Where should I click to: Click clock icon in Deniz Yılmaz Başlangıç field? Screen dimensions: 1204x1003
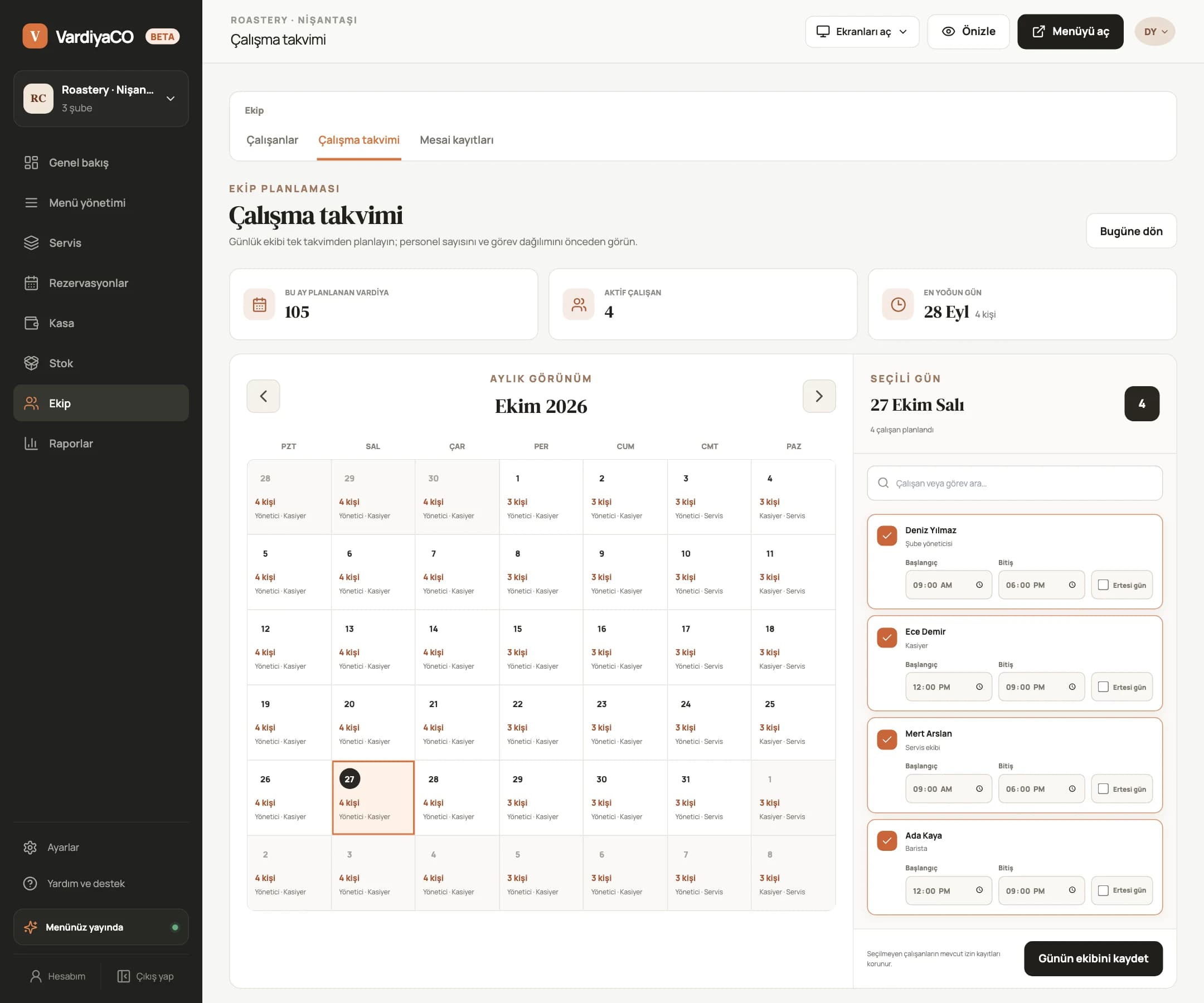tap(979, 585)
